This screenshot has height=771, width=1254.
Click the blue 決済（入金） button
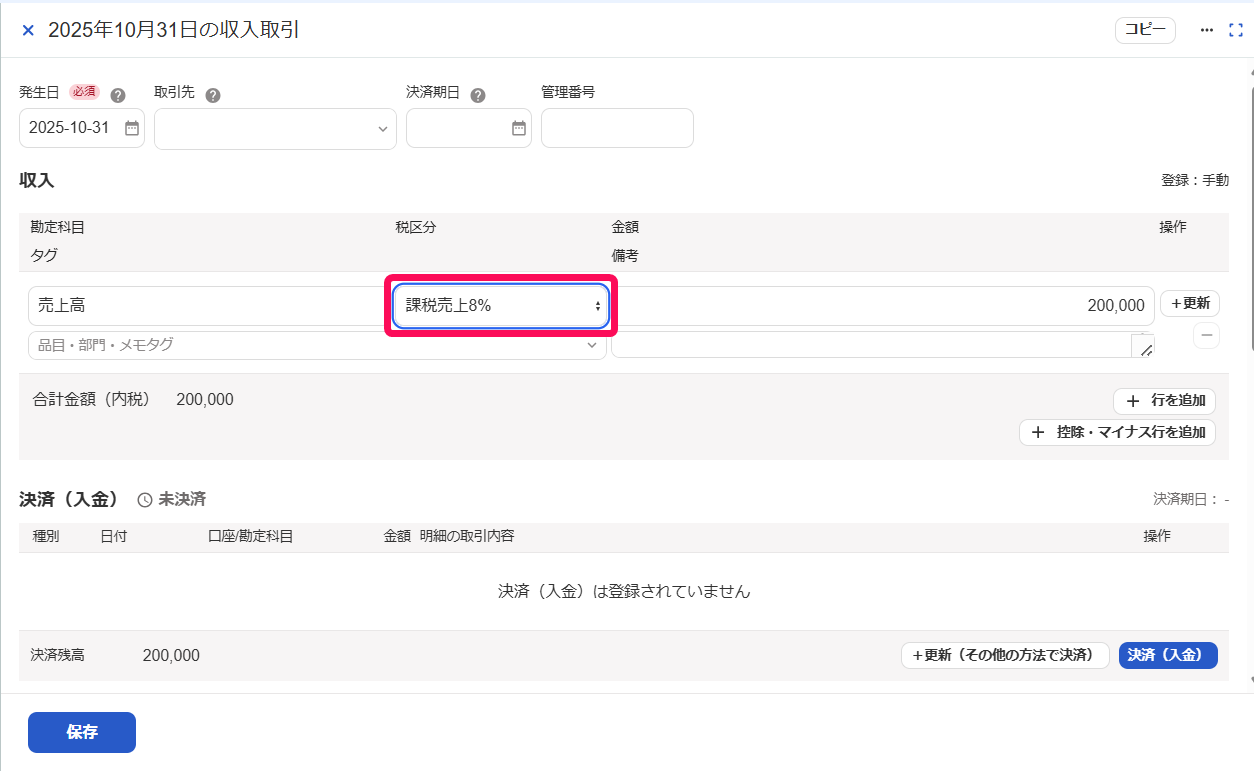pyautogui.click(x=1168, y=656)
